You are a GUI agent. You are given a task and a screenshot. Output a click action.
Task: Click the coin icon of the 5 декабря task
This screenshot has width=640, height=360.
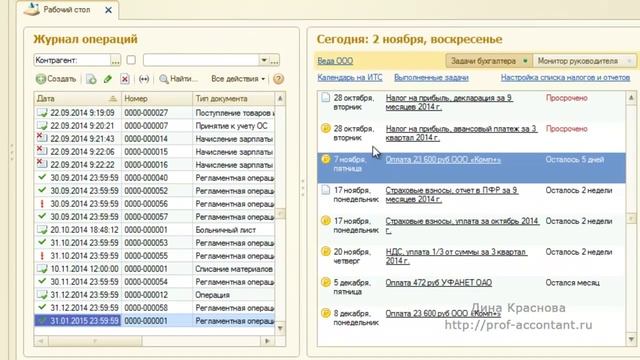325,282
